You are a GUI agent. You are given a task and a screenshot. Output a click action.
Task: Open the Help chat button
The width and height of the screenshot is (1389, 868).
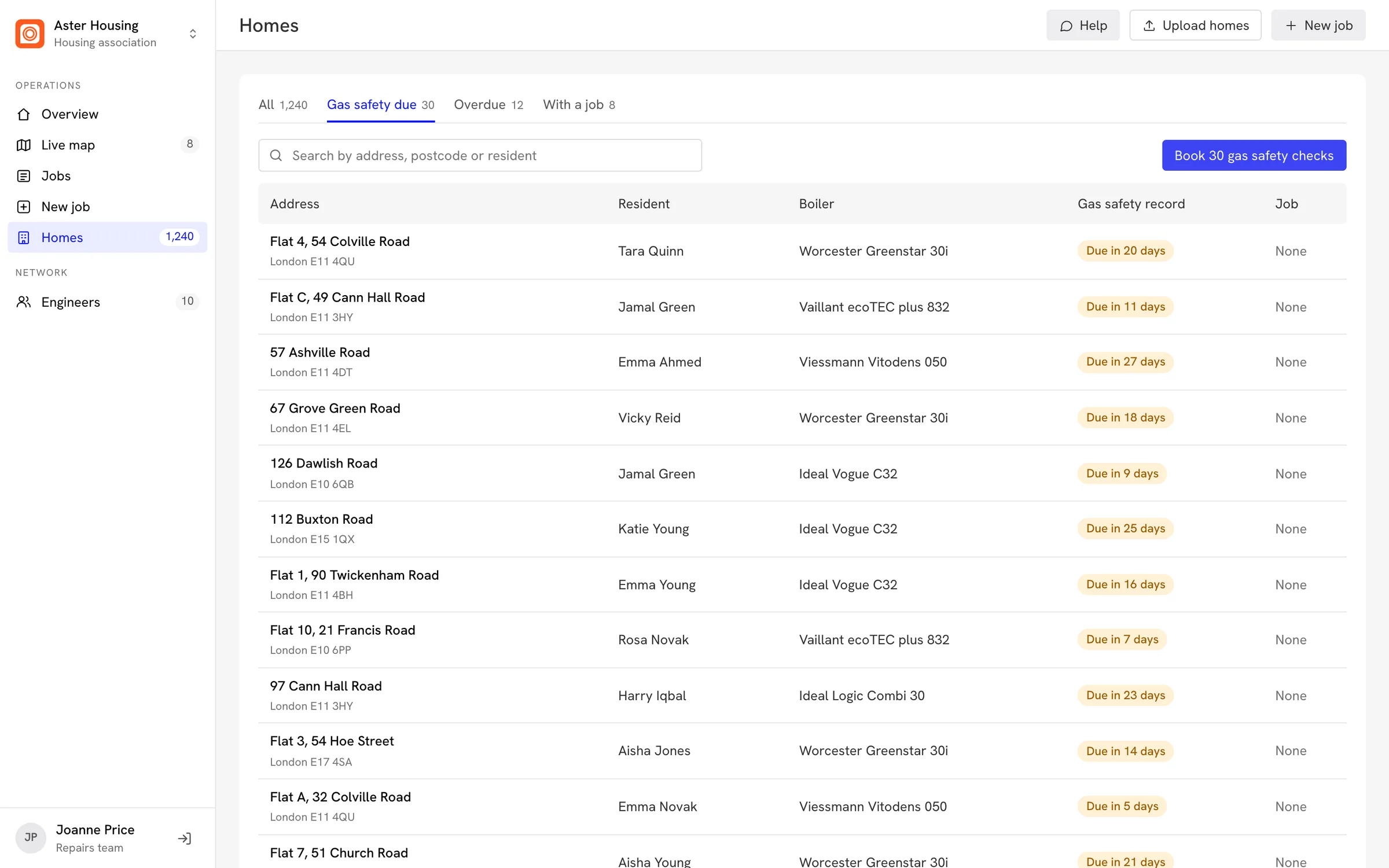[1083, 25]
